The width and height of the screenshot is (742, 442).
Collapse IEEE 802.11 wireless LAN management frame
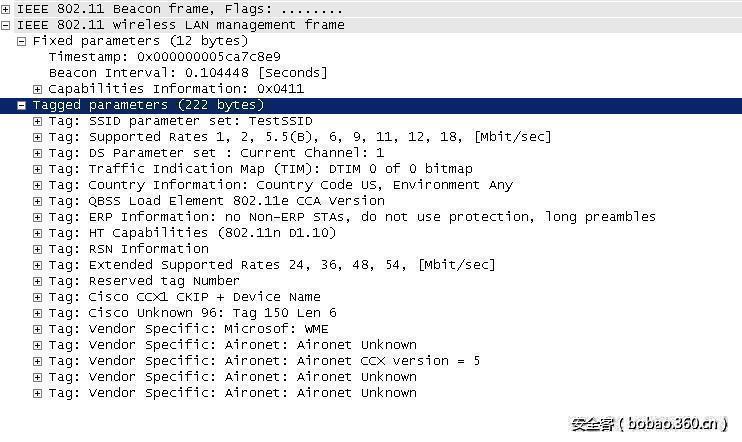pos(6,25)
